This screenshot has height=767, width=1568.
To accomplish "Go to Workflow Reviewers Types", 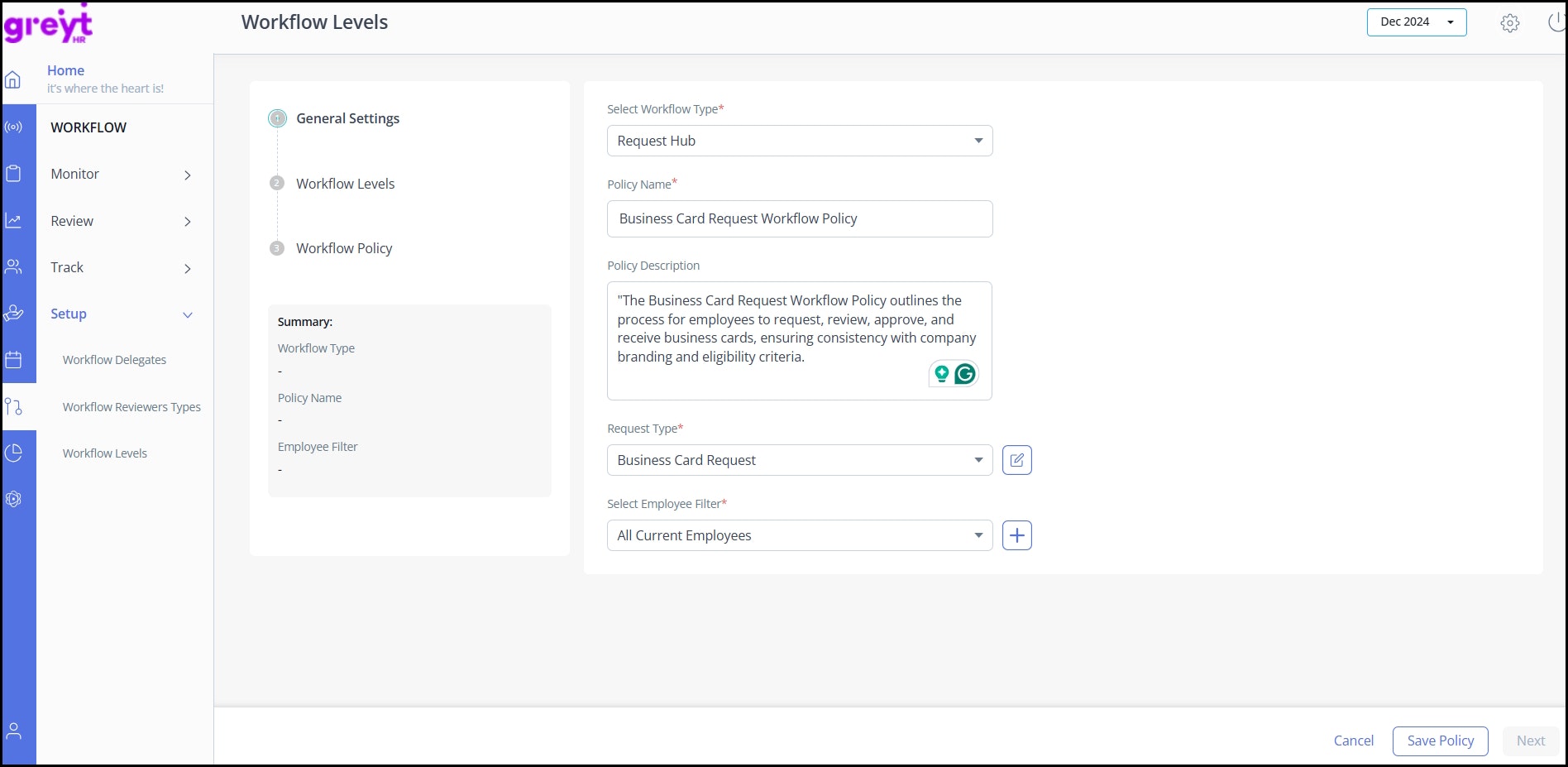I will click(131, 407).
